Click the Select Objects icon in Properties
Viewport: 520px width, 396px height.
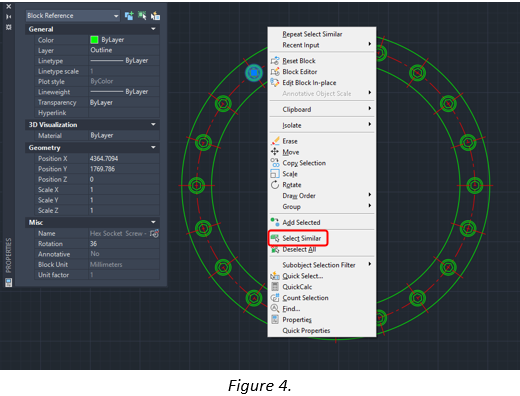(x=142, y=16)
